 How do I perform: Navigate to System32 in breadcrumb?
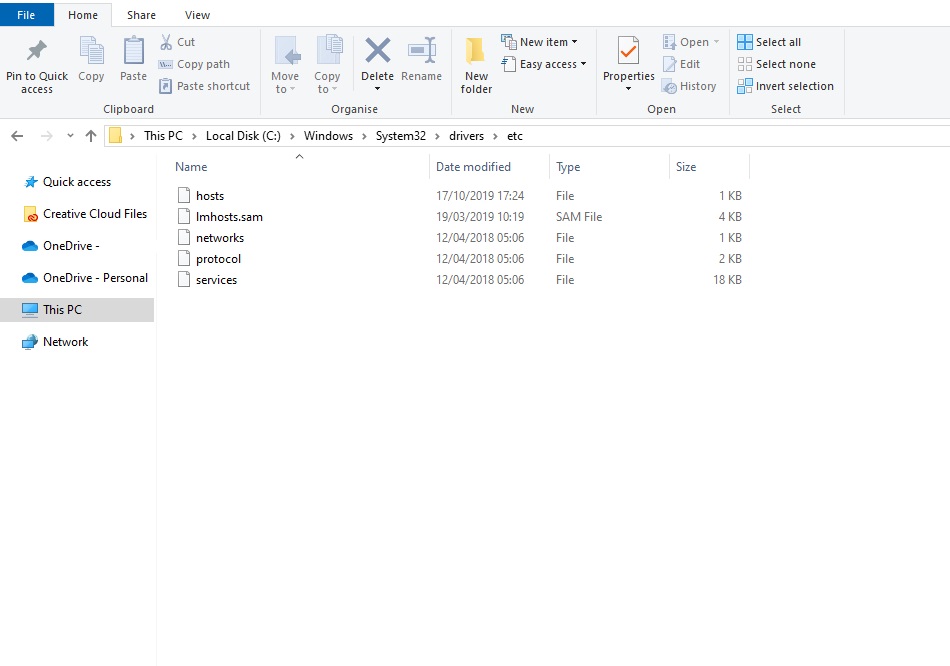click(x=400, y=136)
